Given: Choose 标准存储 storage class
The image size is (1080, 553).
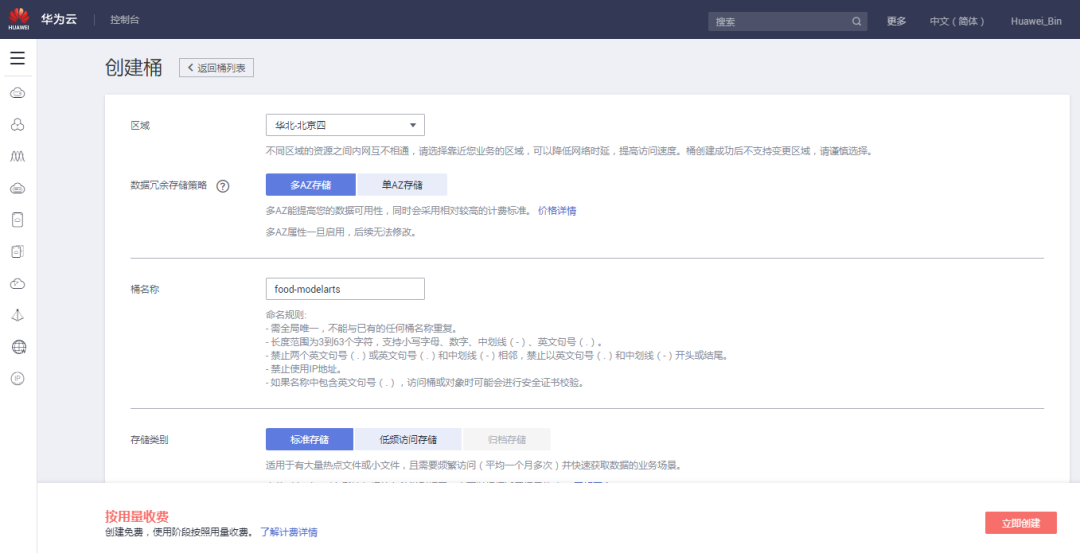Looking at the screenshot, I should click(309, 439).
